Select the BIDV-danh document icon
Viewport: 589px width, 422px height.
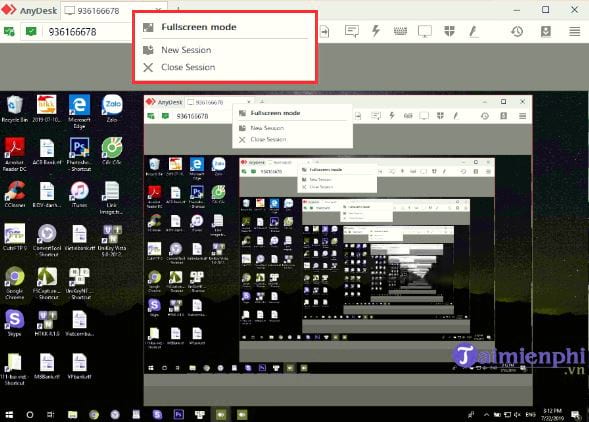coord(47,195)
